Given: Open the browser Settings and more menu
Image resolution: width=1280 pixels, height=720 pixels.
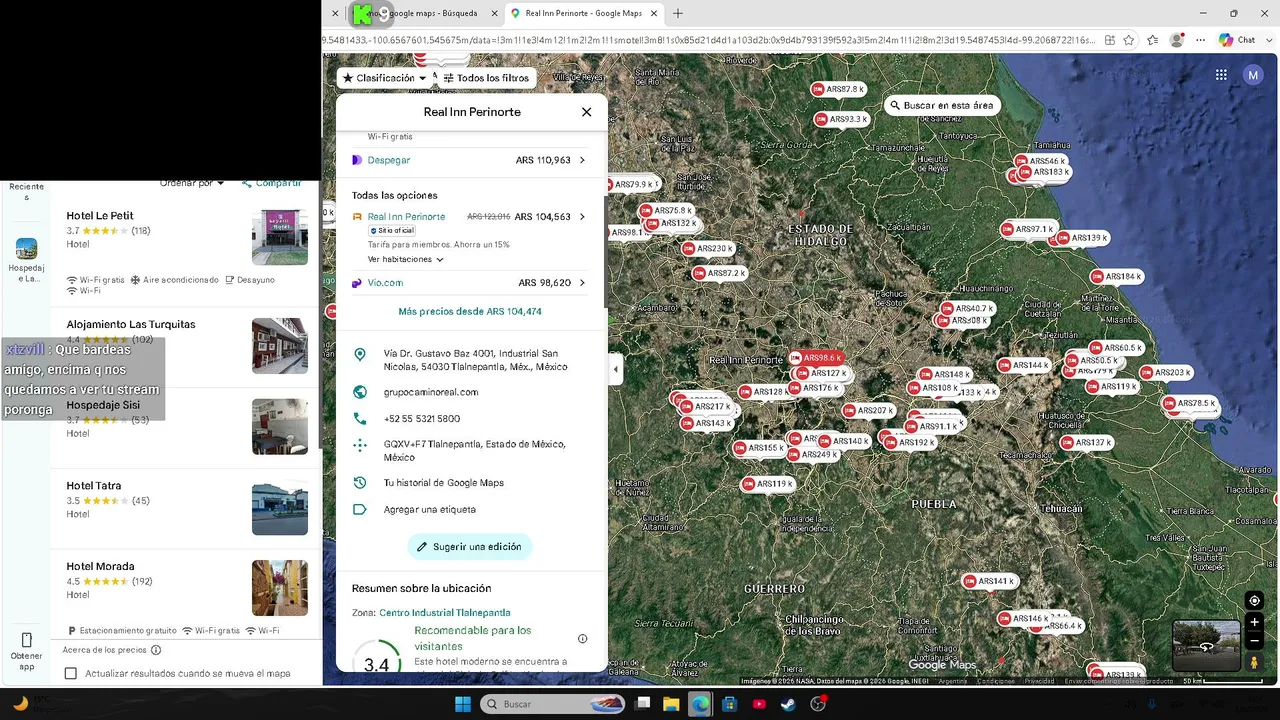Looking at the screenshot, I should (1200, 40).
